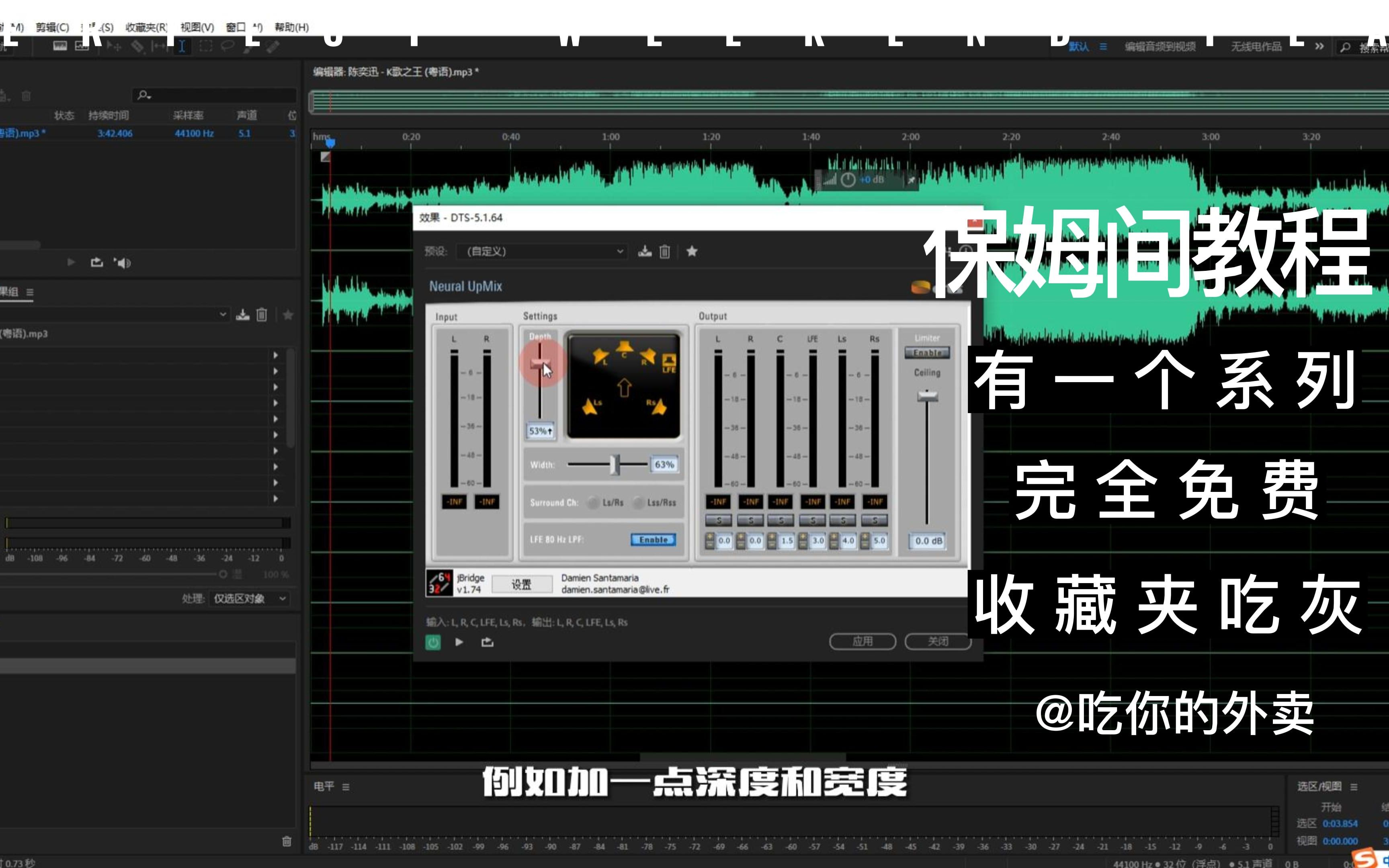Select the Time Selection tool
The image size is (1389, 868).
[x=181, y=47]
